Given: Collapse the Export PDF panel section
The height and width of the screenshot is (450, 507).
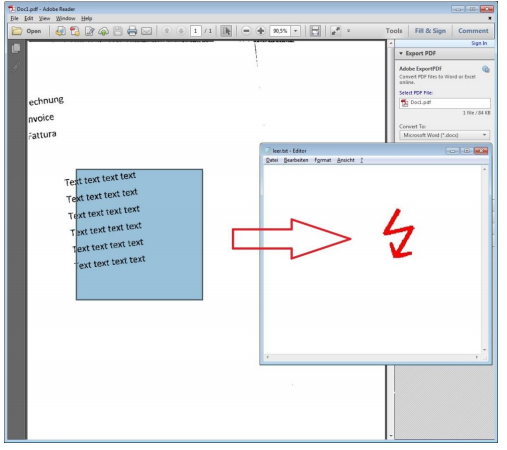Looking at the screenshot, I should point(401,53).
